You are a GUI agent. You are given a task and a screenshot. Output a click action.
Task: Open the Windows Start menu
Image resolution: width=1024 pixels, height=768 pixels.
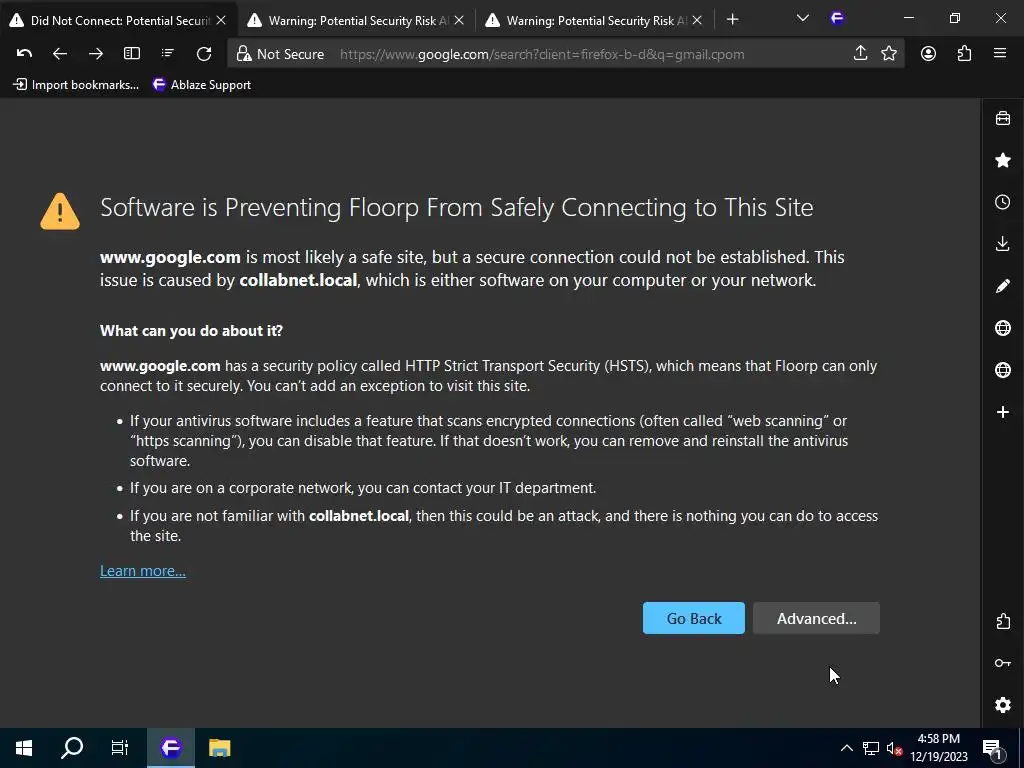coord(24,748)
